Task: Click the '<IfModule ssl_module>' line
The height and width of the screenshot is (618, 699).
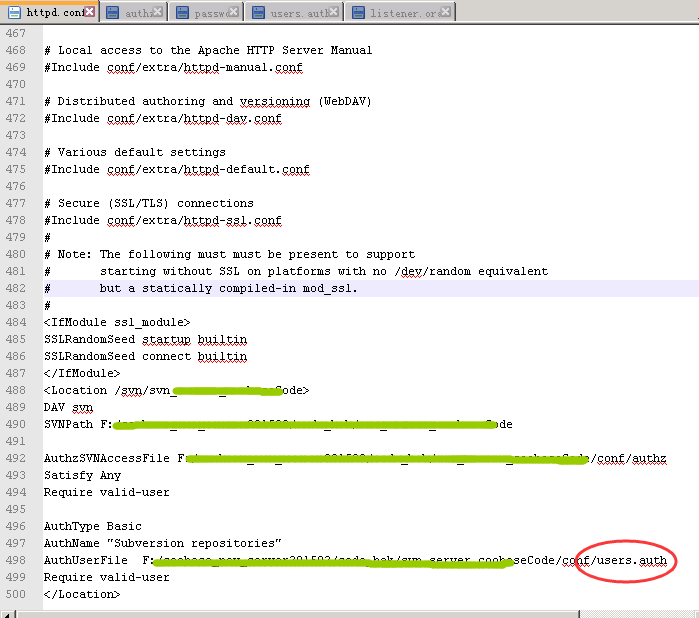Action: click(x=117, y=322)
